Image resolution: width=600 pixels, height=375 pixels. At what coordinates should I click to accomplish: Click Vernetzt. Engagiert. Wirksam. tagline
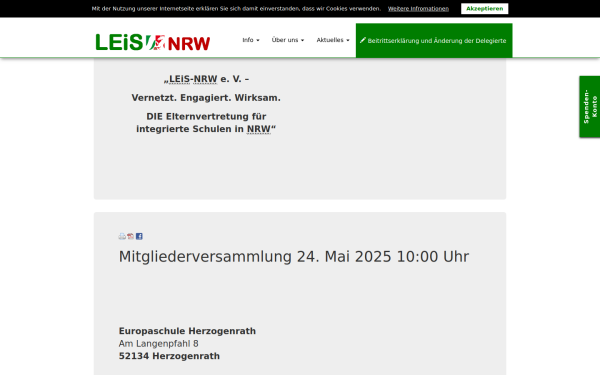click(x=206, y=98)
